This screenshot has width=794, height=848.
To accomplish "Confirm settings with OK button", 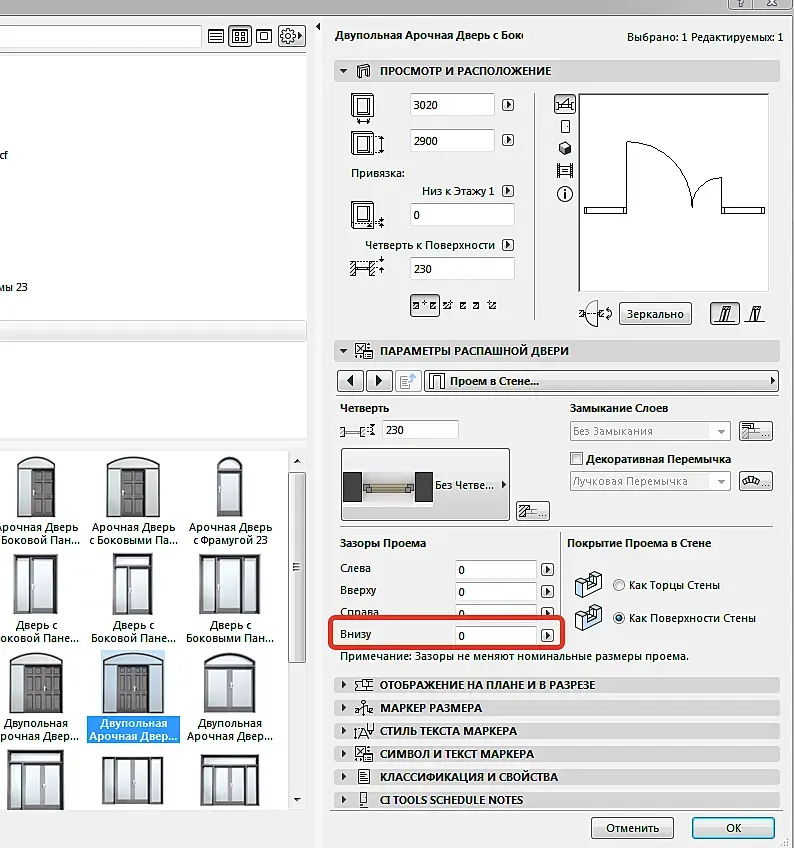I will (x=733, y=828).
